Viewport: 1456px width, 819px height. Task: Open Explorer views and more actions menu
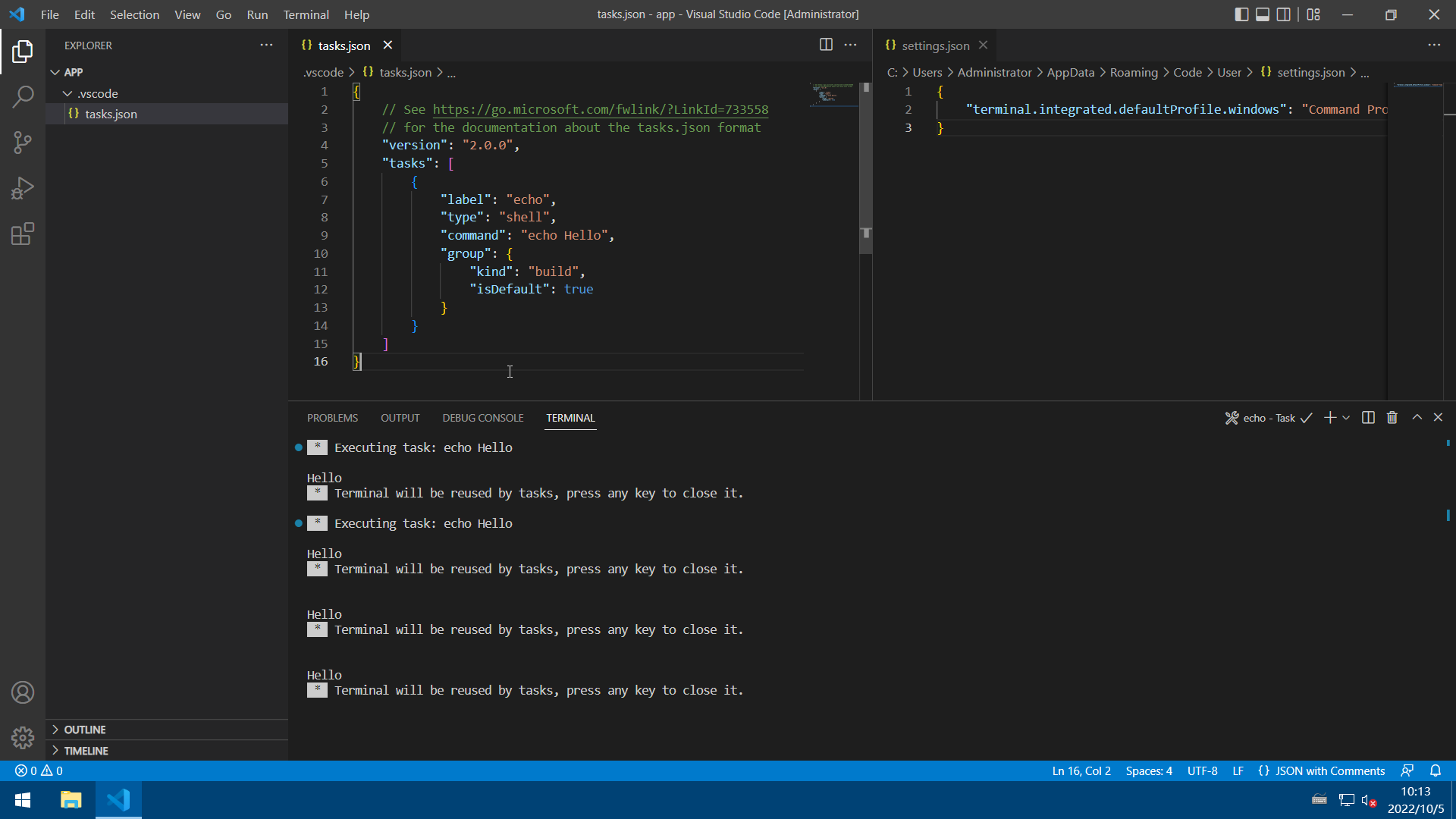point(266,45)
